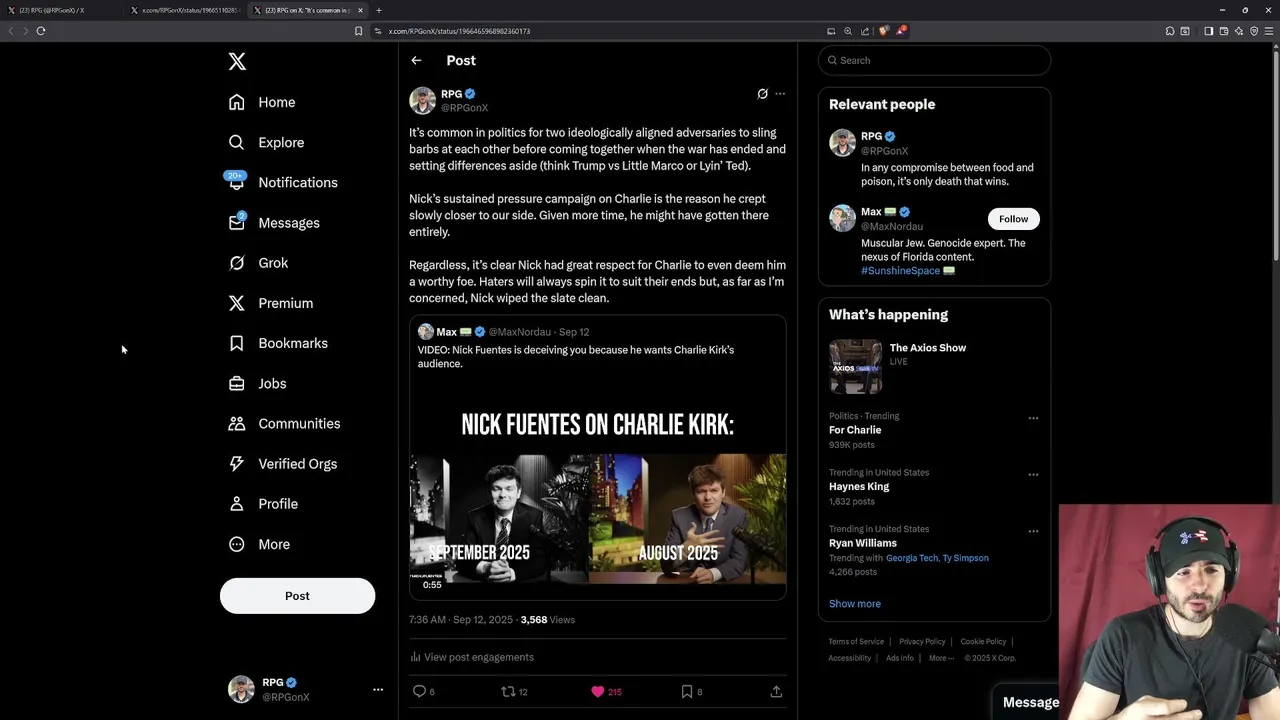Click the Grok icon

click(x=236, y=263)
